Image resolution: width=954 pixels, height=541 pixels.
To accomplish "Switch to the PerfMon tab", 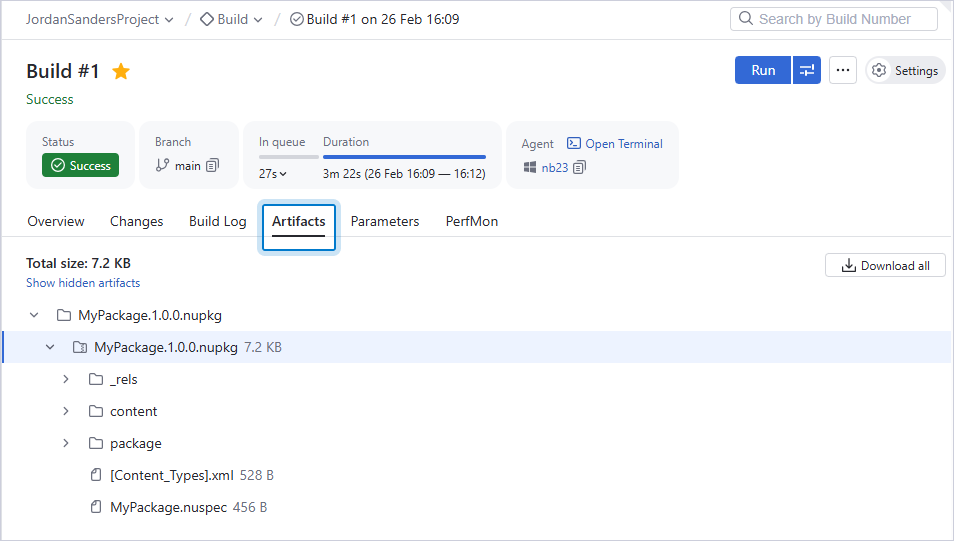I will tap(472, 222).
